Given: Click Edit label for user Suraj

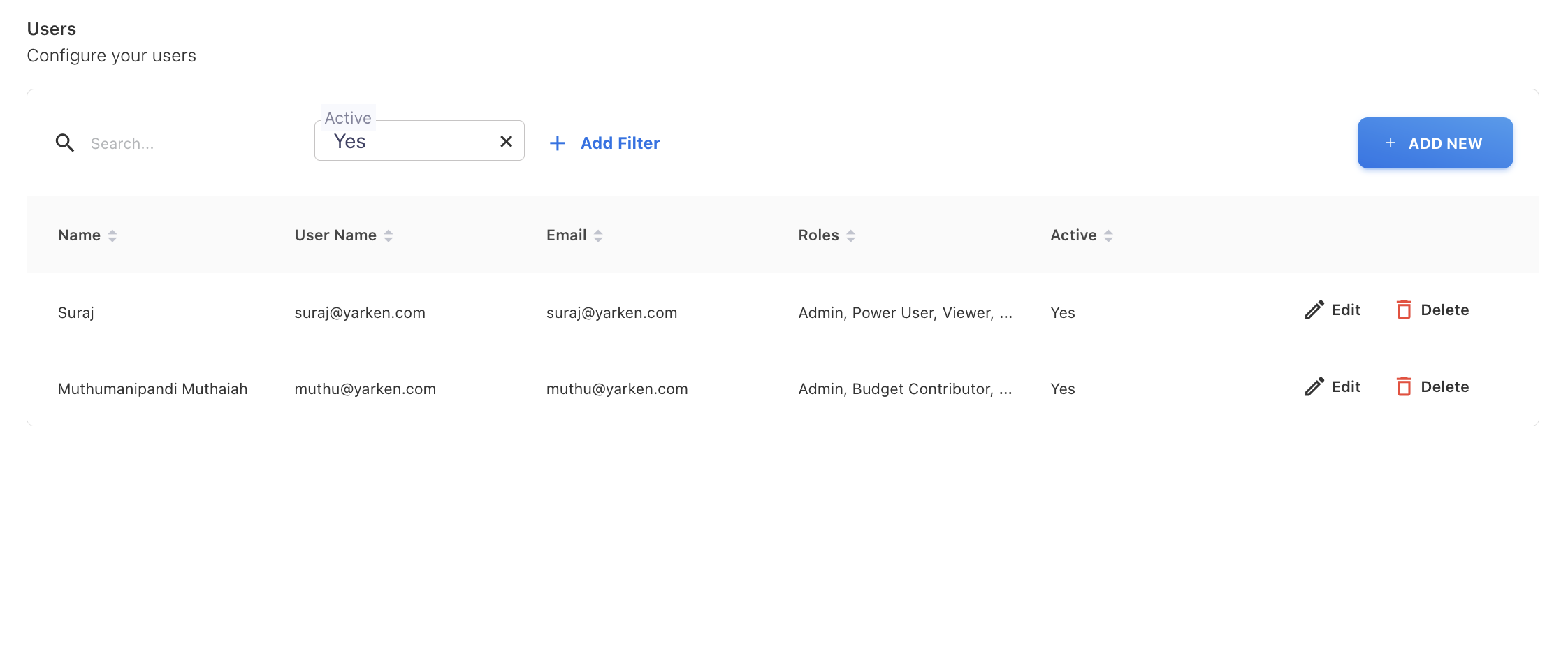Looking at the screenshot, I should (1345, 310).
